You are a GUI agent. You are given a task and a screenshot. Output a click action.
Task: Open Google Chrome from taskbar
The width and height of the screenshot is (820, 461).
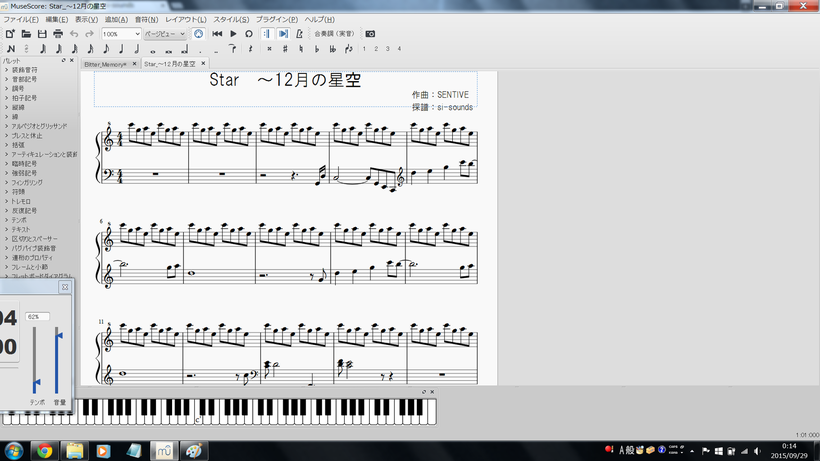44,451
